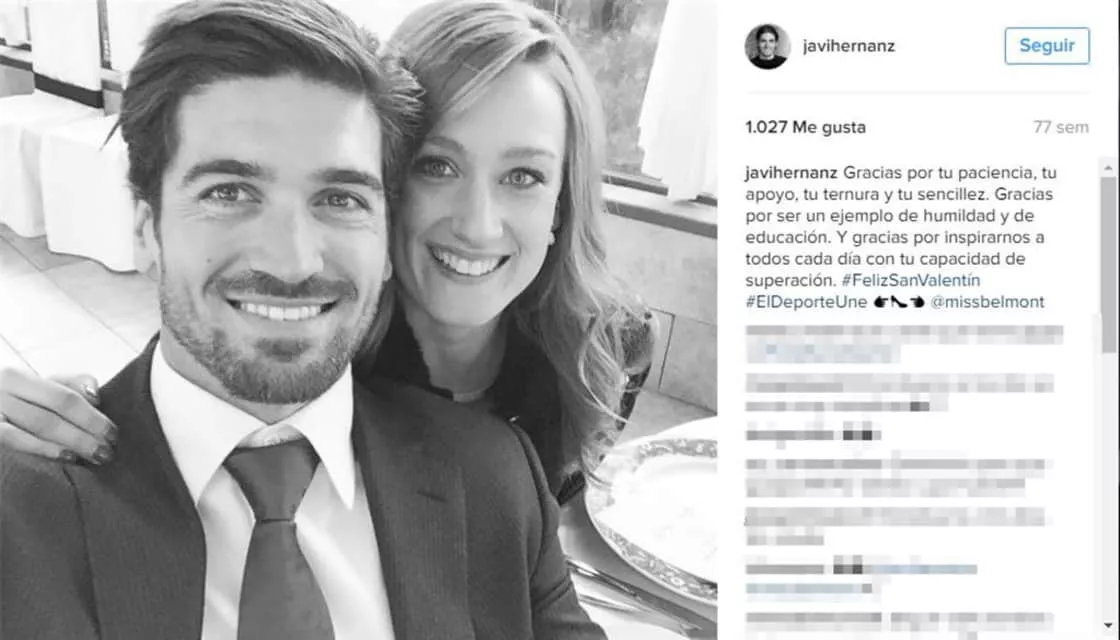Click the black and white couple photo
Screen dimensions: 1120x640
coord(359,320)
